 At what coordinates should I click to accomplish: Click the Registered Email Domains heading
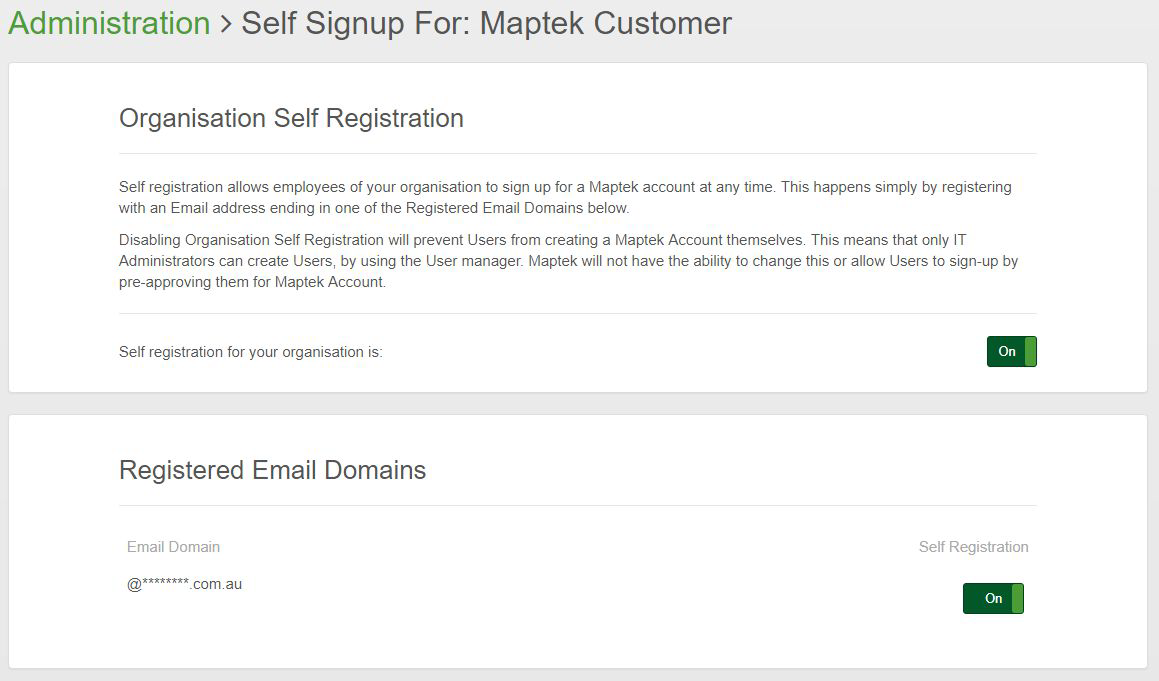click(x=272, y=470)
